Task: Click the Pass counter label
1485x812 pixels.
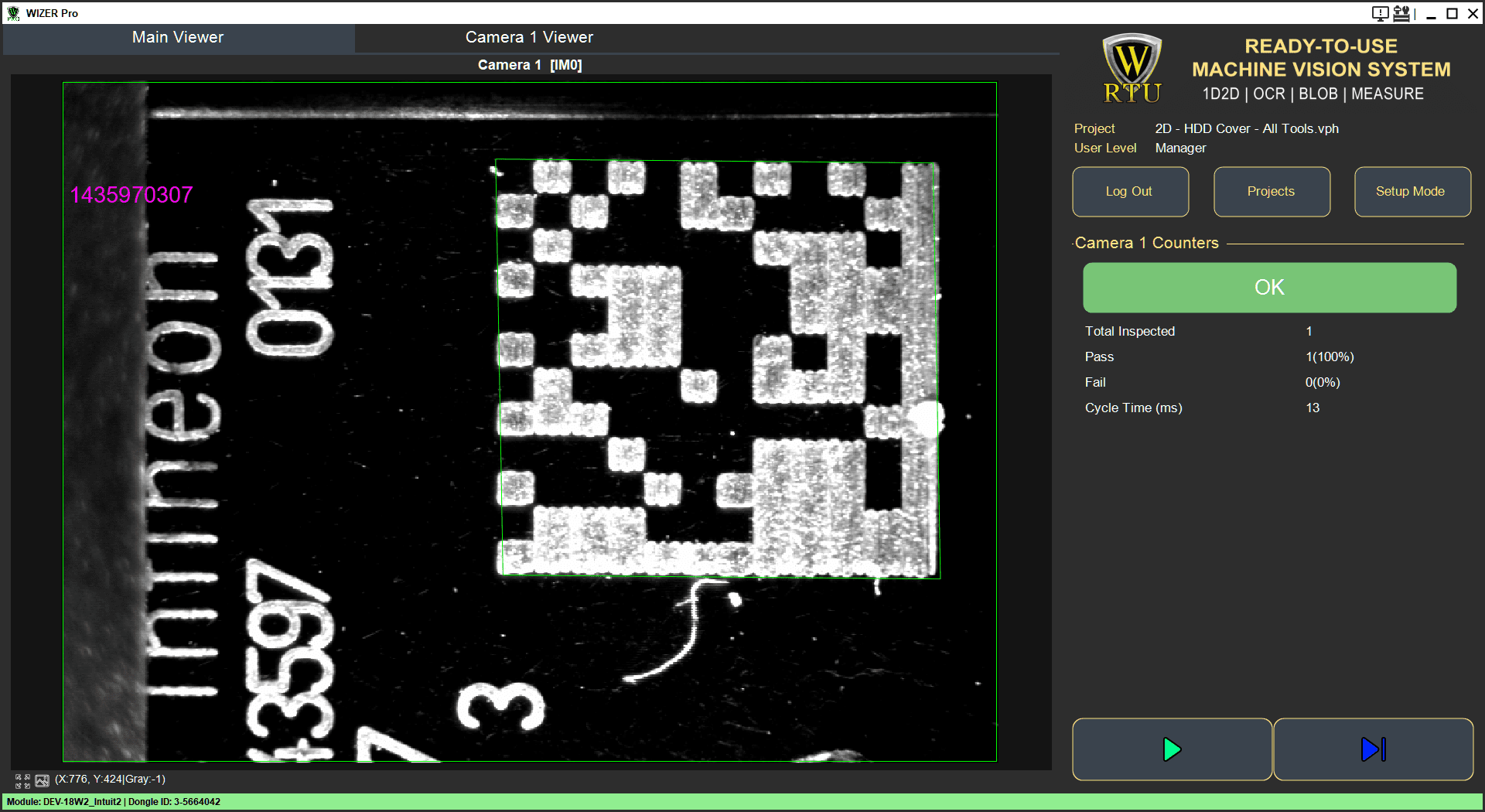Action: click(x=1099, y=357)
